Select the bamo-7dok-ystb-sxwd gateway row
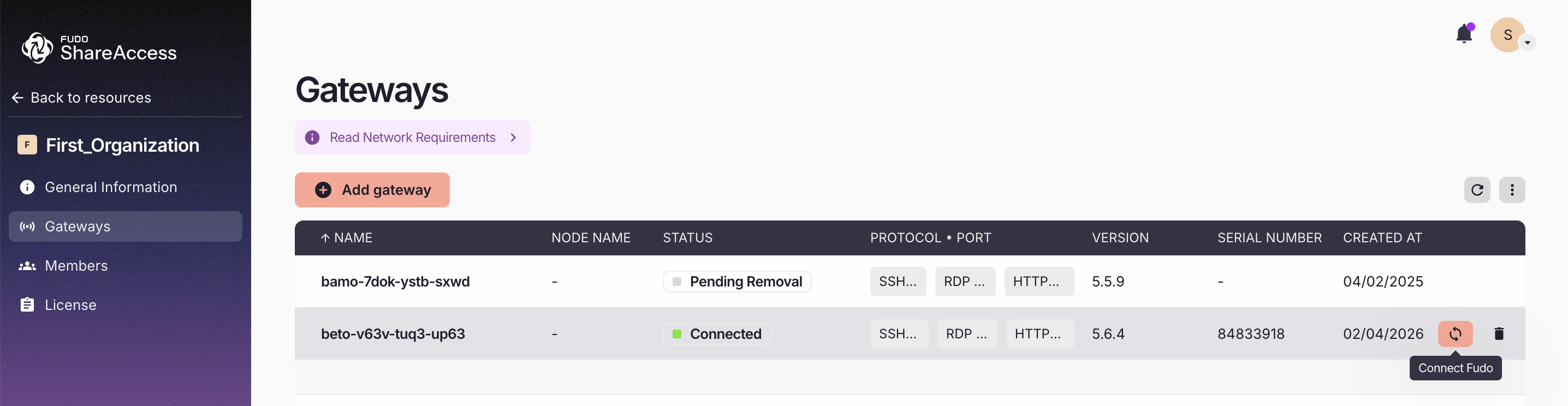This screenshot has height=406, width=1568. click(395, 281)
